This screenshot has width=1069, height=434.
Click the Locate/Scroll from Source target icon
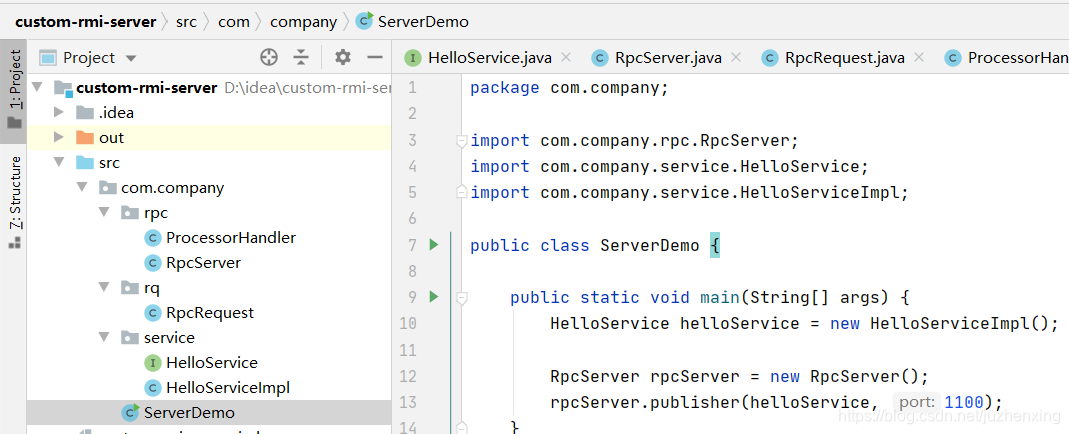pyautogui.click(x=269, y=57)
